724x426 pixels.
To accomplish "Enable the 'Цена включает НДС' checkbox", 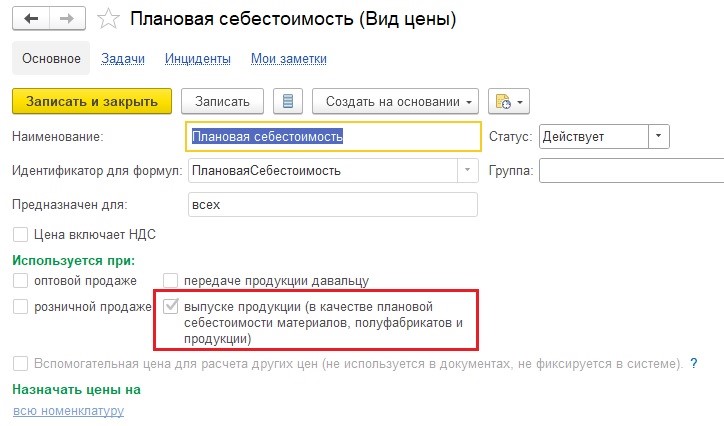I will coord(20,235).
